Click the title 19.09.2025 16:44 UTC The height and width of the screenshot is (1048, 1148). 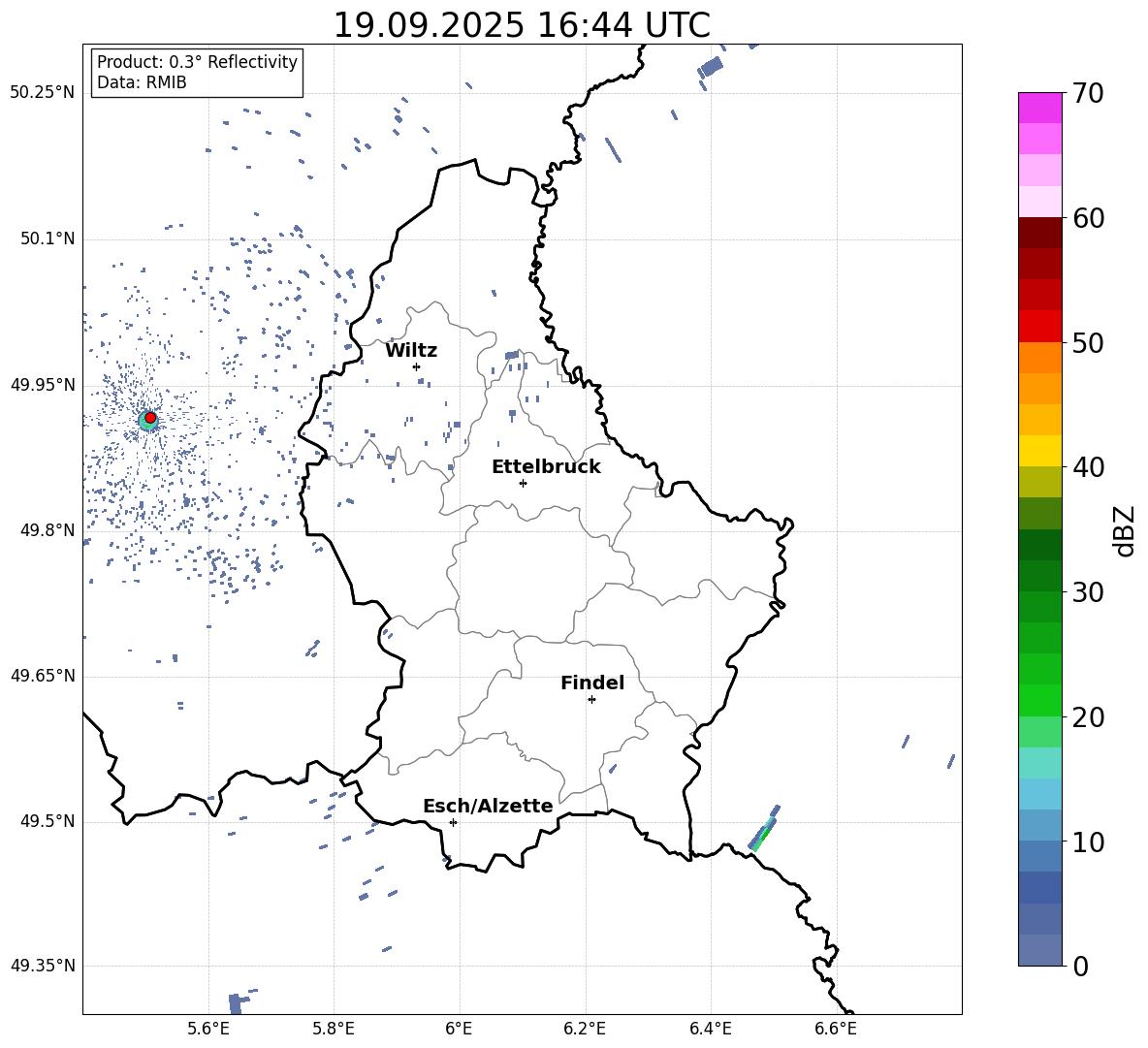522,25
